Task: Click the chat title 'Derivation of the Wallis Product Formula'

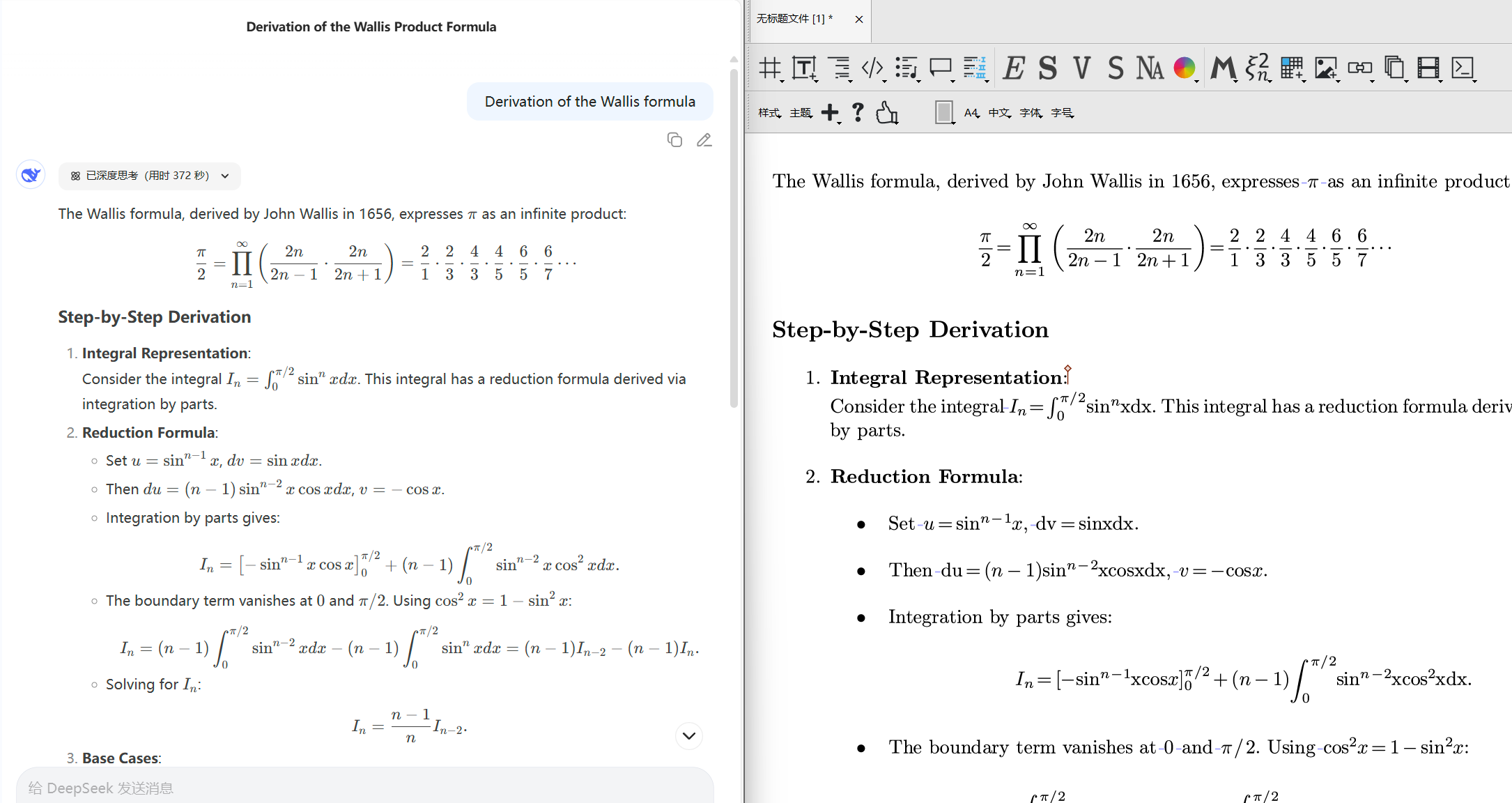Action: (x=371, y=27)
